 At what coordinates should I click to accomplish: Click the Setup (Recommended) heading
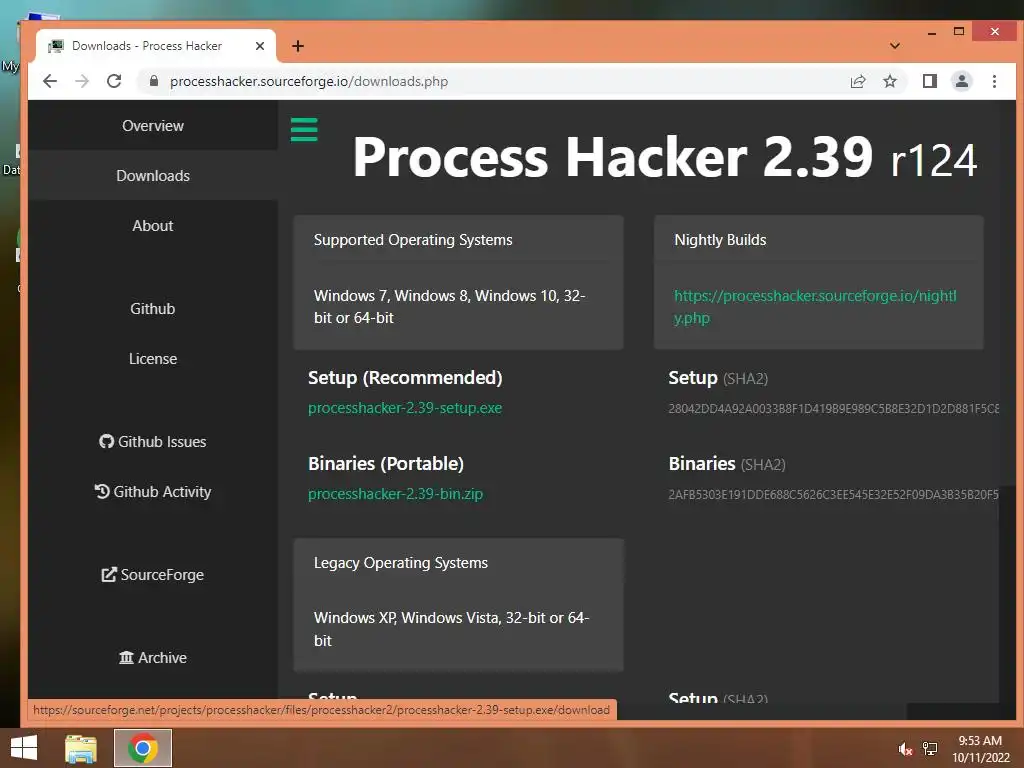point(405,377)
